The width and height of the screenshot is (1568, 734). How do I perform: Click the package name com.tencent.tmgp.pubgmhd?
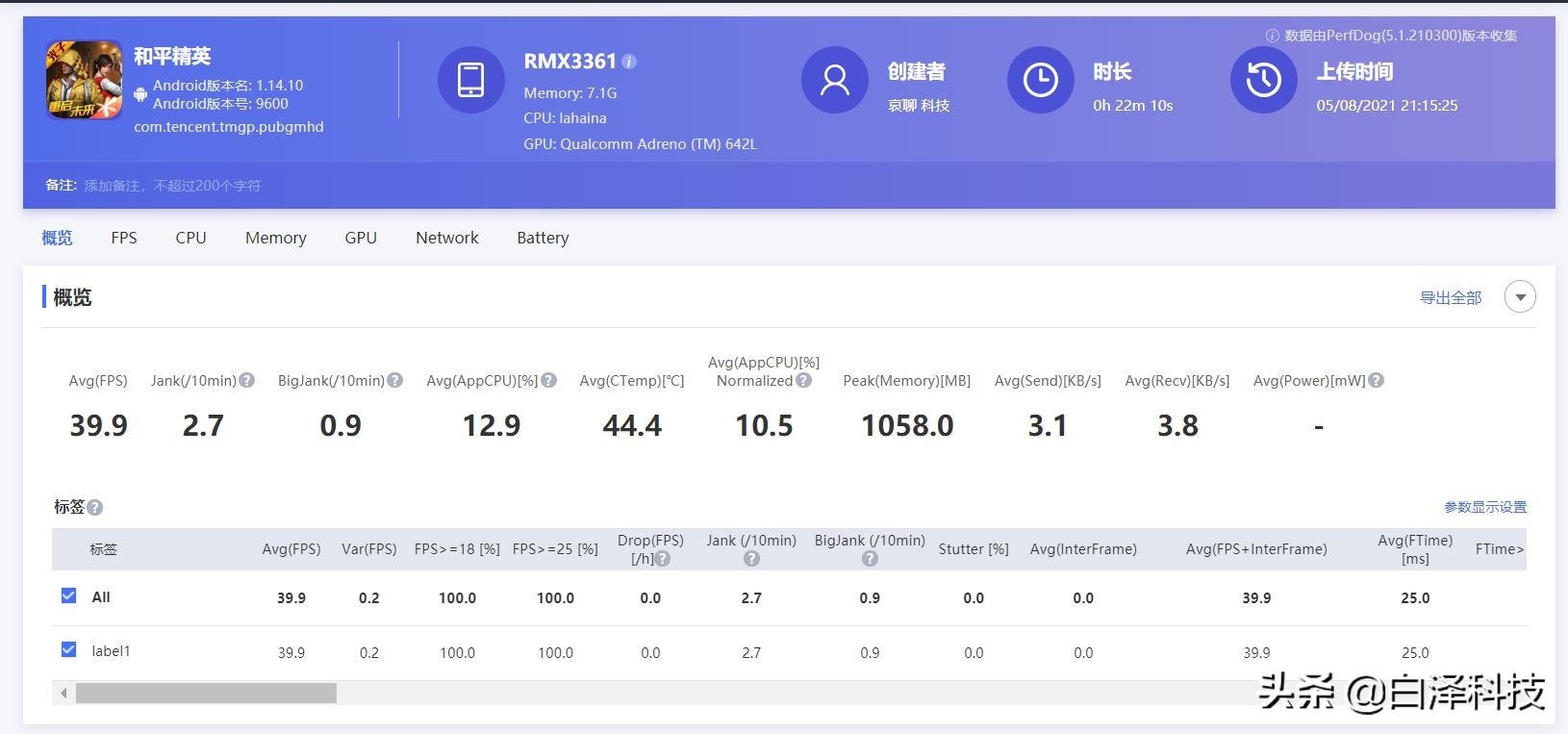[229, 127]
